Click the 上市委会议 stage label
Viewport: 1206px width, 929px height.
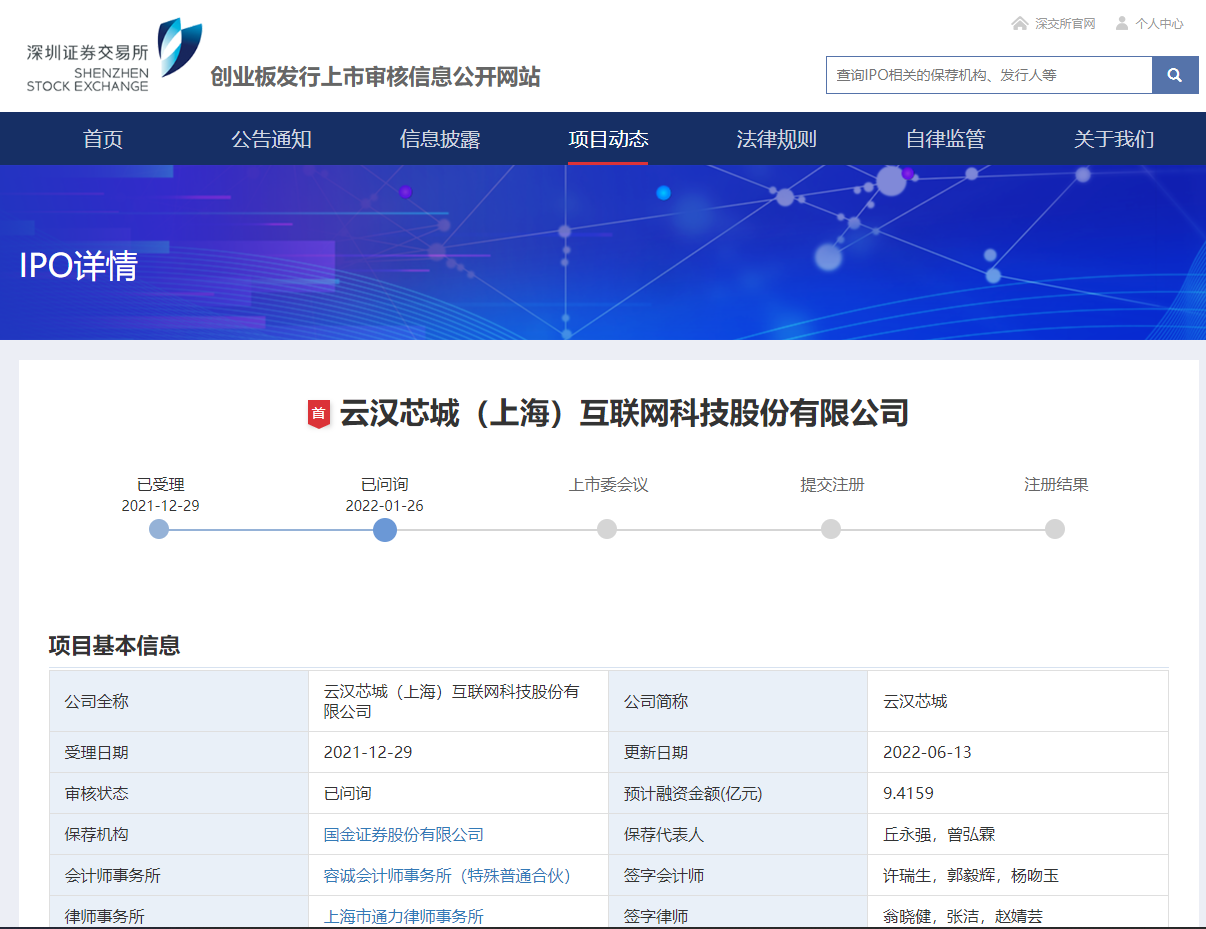tap(608, 485)
